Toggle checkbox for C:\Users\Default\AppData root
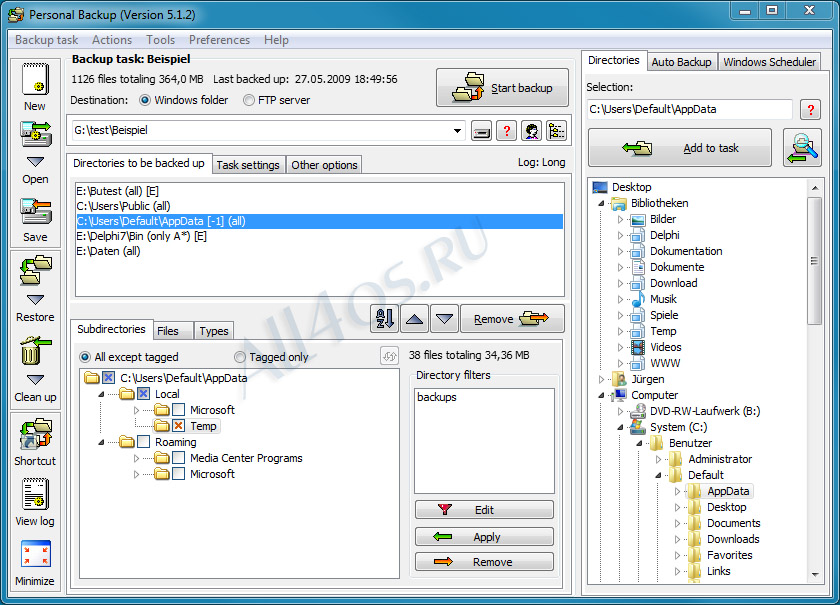Screen dimensions: 840x605 [108, 378]
